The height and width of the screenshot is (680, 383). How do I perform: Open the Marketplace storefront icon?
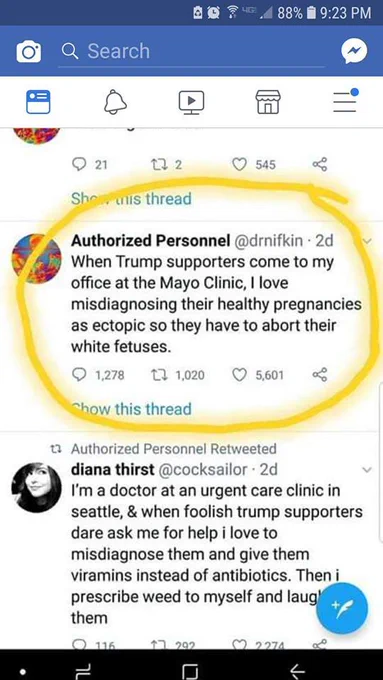(x=268, y=102)
